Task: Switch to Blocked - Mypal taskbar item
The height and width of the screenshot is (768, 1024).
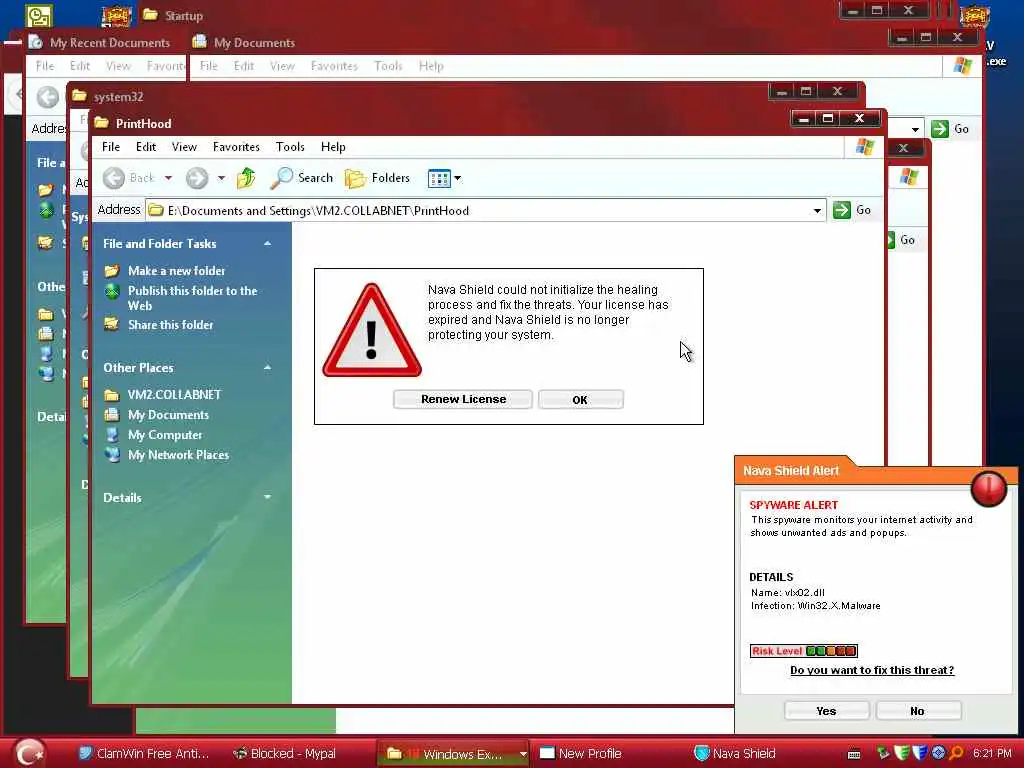Action: click(x=285, y=753)
